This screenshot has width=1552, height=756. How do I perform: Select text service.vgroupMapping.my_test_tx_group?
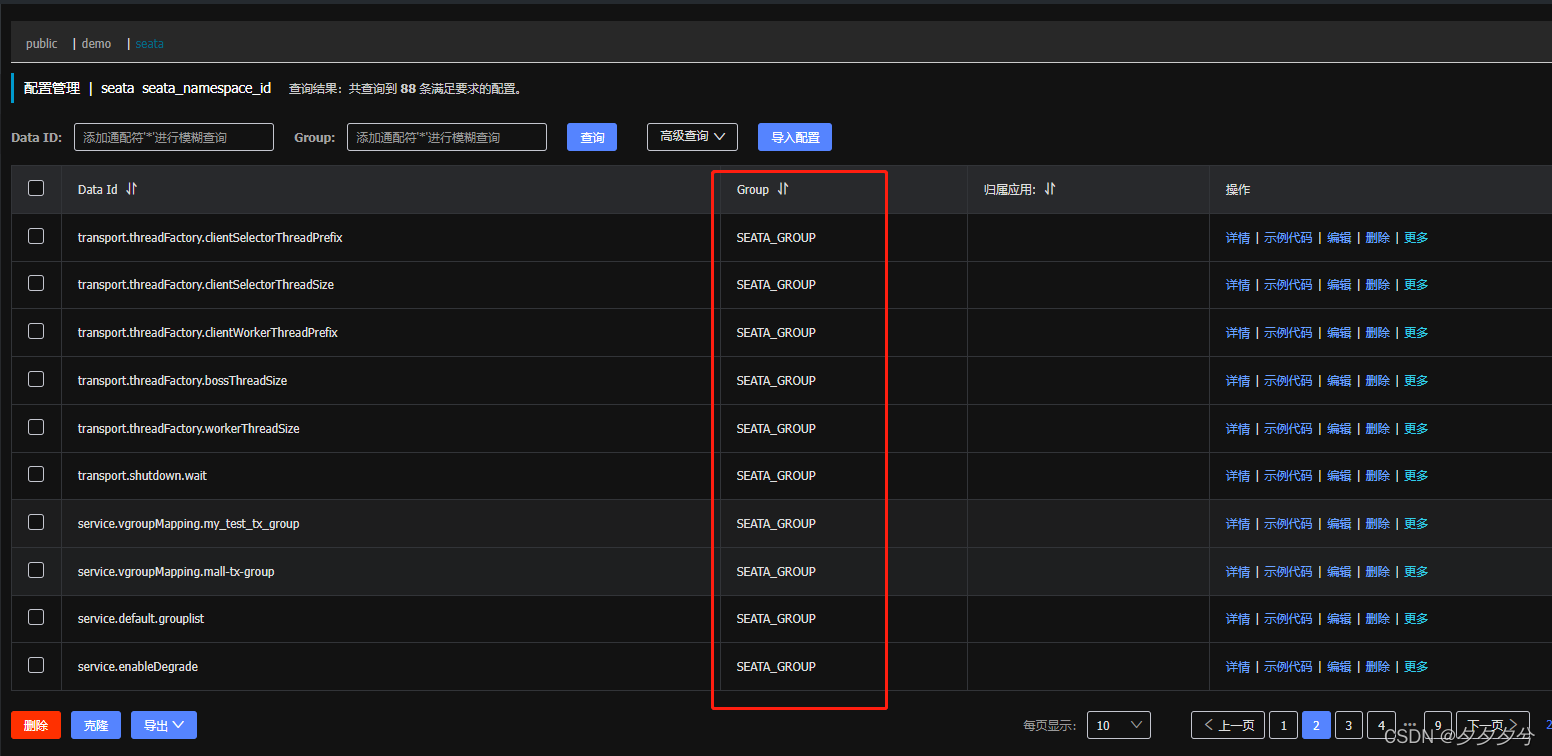pos(189,524)
